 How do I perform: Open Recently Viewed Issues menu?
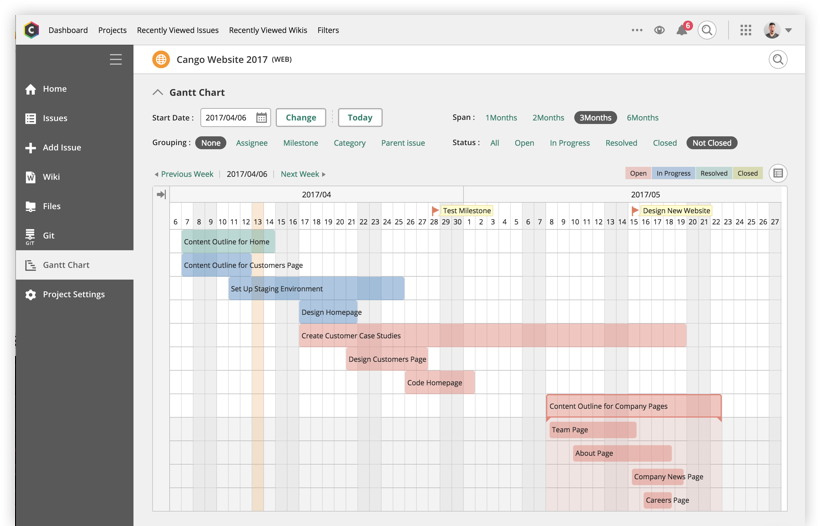click(180, 30)
